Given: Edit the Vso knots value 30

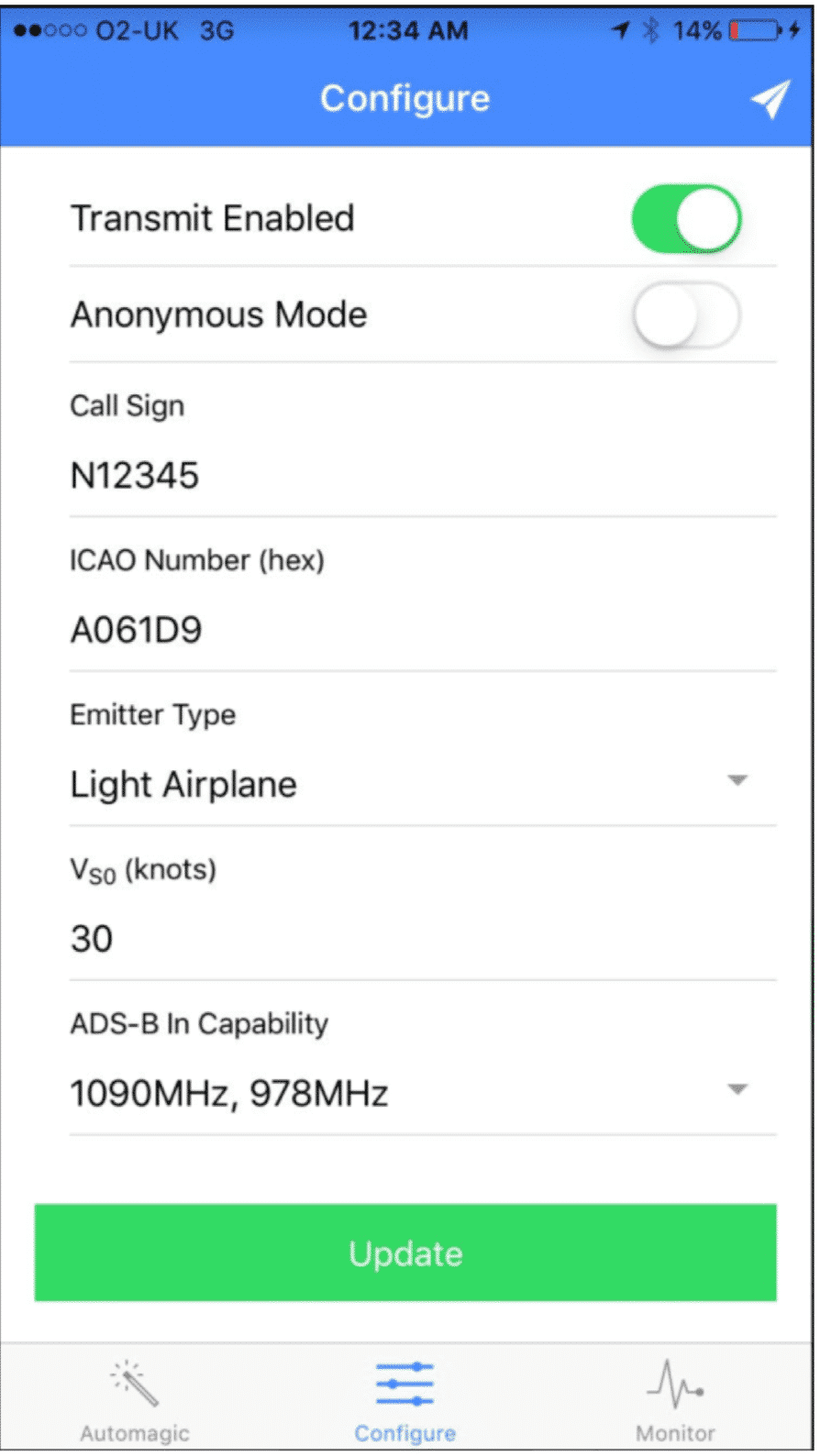Looking at the screenshot, I should click(92, 940).
